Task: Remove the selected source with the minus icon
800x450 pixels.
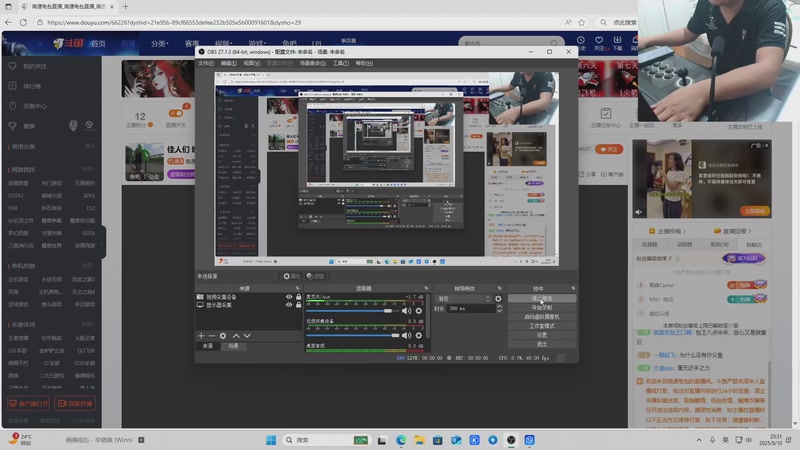Action: (212, 336)
